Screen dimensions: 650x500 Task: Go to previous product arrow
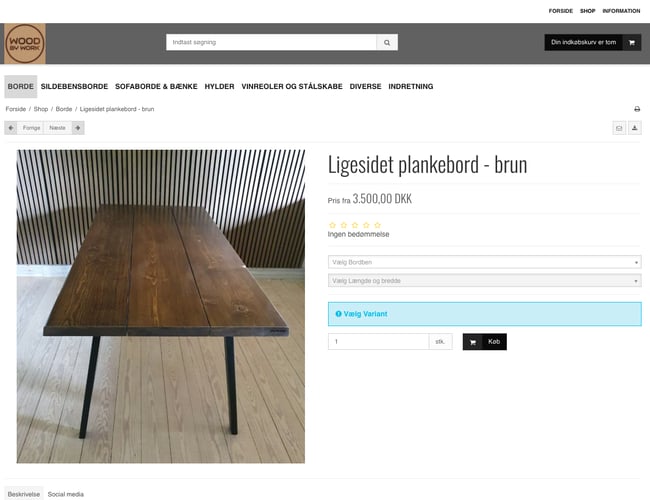[11, 128]
